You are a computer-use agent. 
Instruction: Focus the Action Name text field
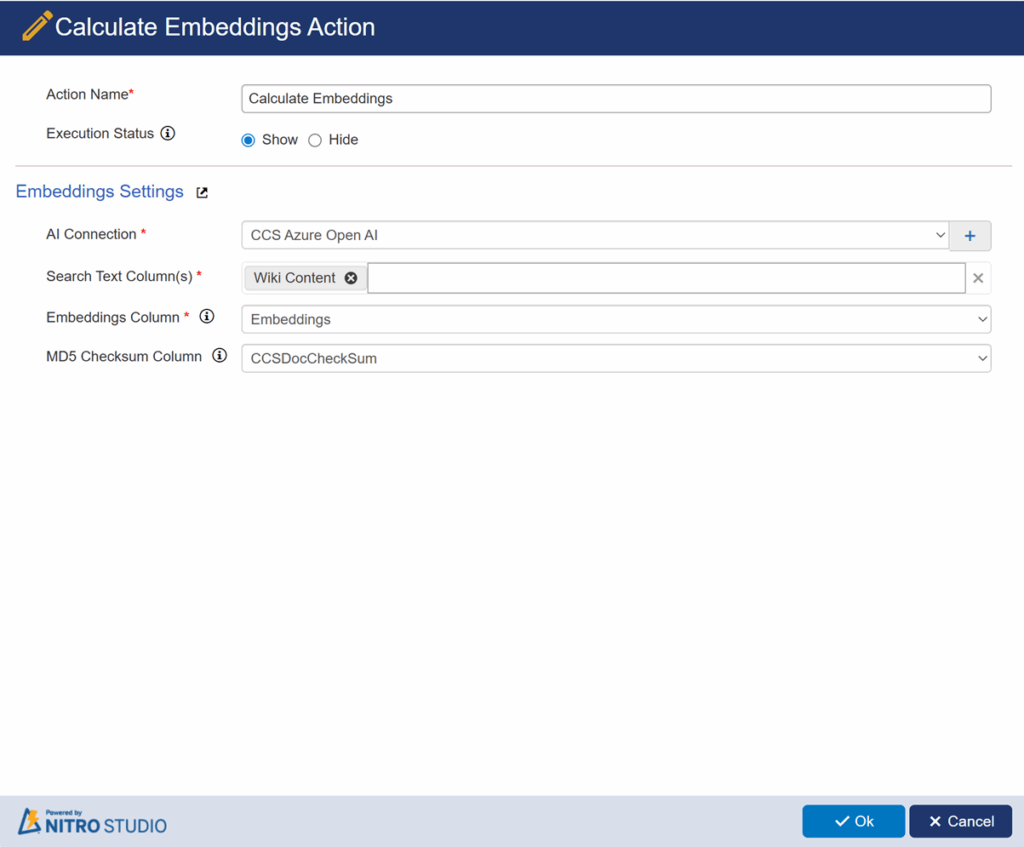click(616, 99)
